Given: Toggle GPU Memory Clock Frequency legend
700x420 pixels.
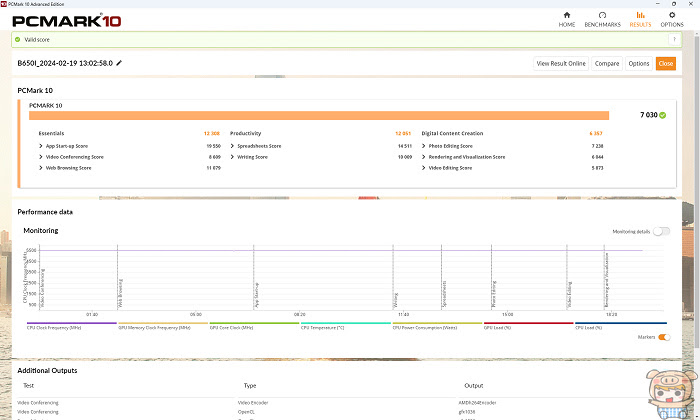Looking at the screenshot, I should tap(163, 325).
